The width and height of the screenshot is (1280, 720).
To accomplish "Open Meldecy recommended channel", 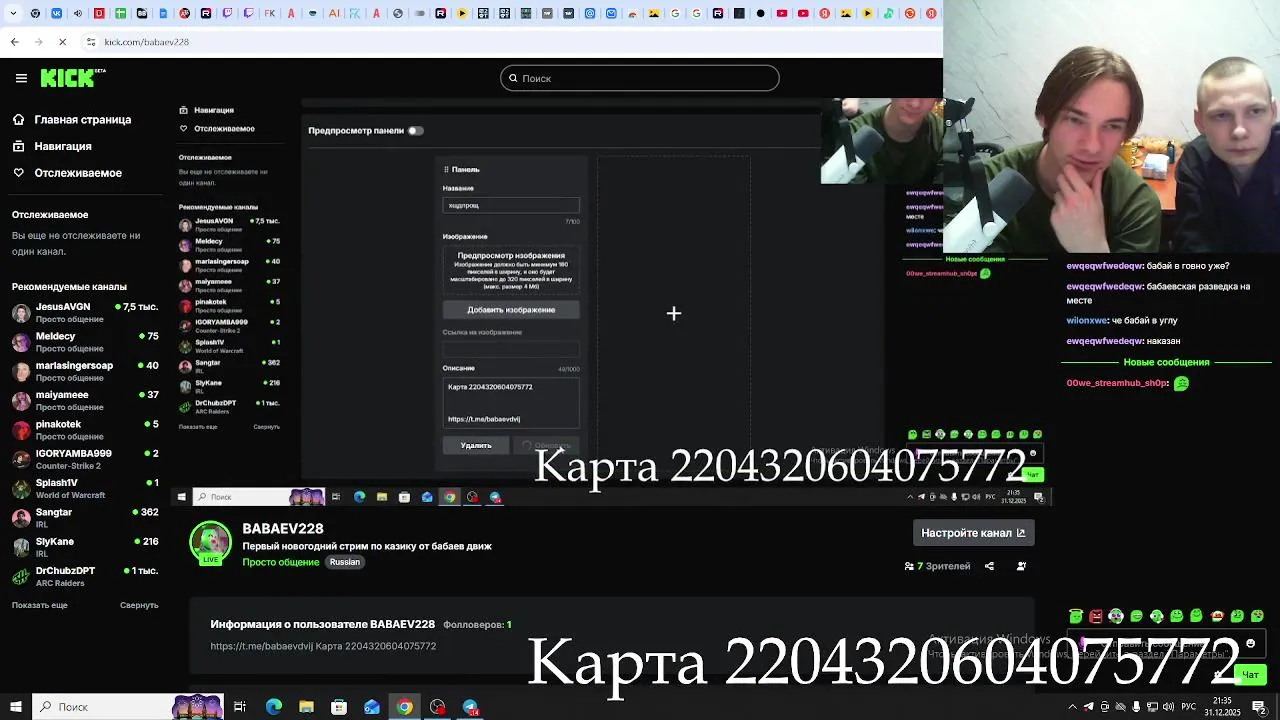I will [85, 342].
